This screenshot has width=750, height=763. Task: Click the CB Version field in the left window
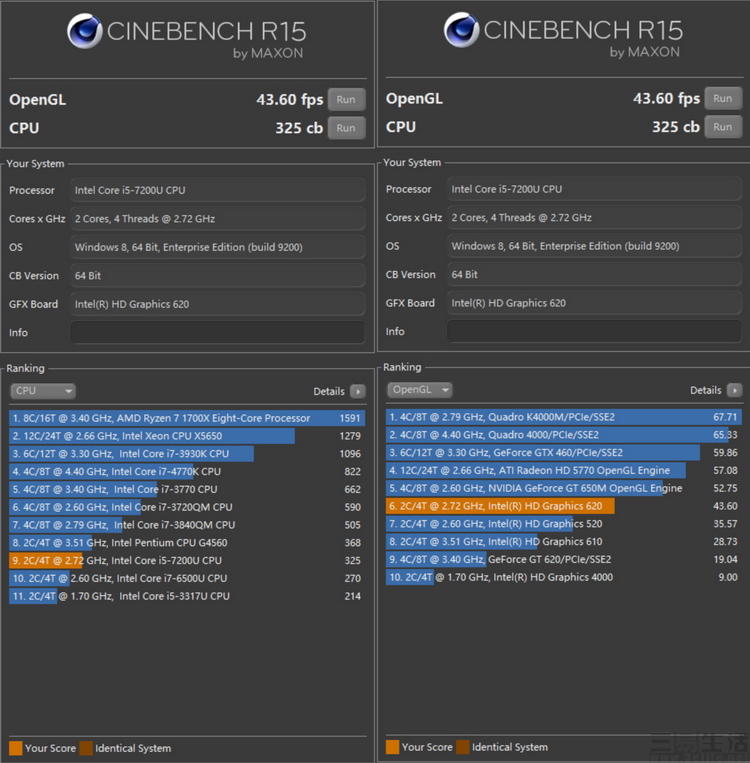218,275
